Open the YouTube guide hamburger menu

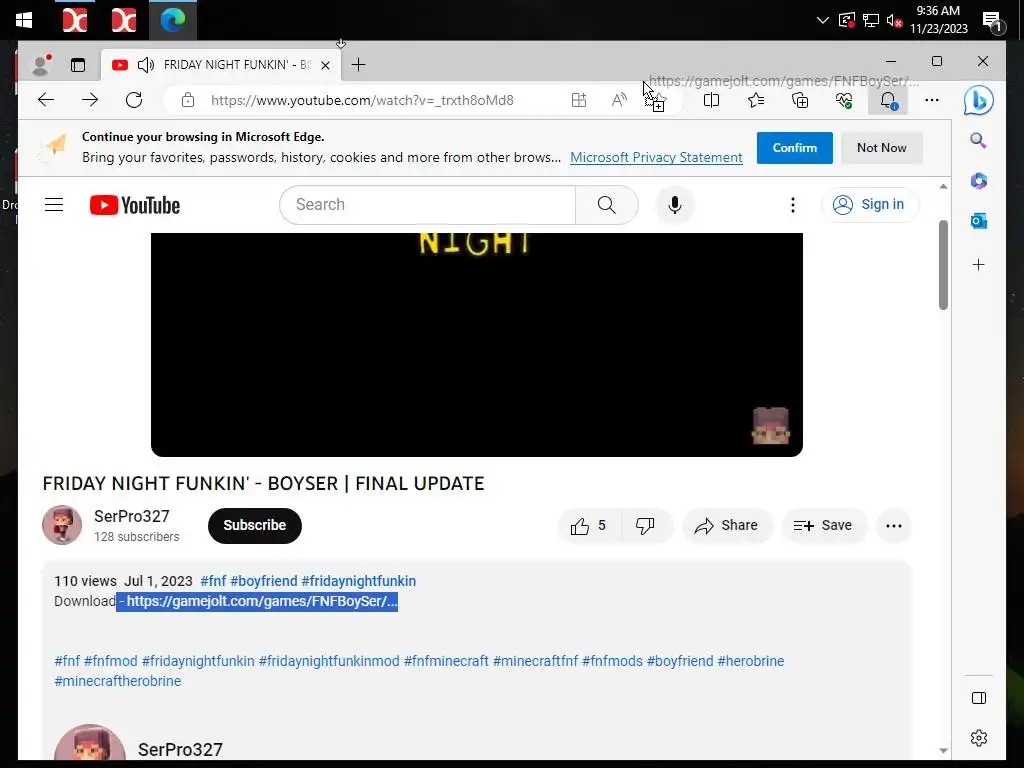tap(54, 205)
